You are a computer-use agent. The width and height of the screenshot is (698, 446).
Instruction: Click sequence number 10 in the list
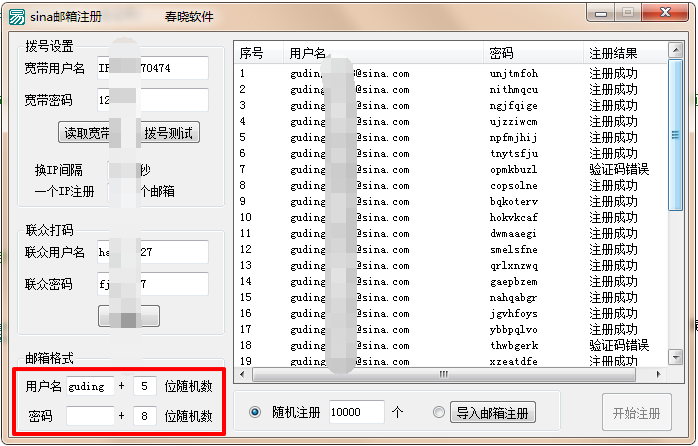[246, 218]
